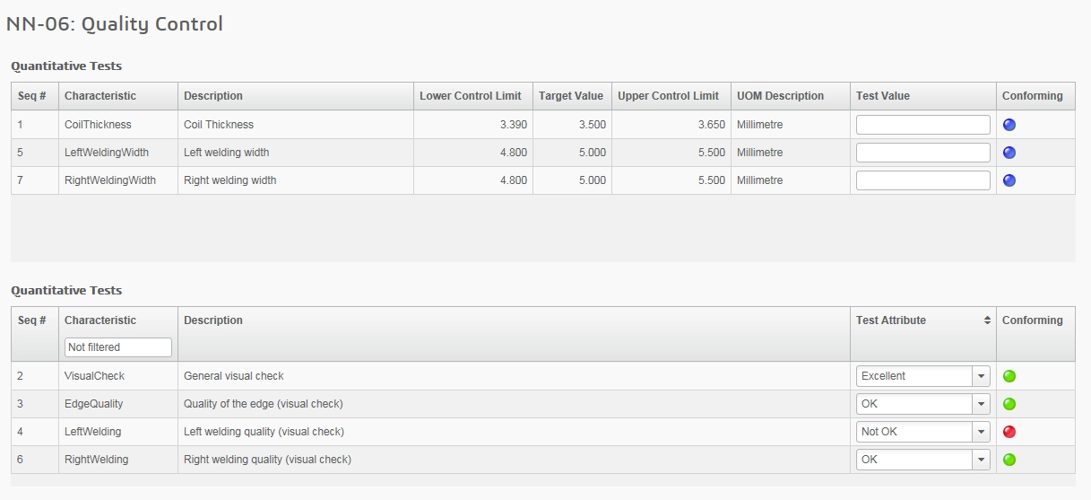Click the blue conforming indicator for CoilThickness

click(x=1009, y=125)
